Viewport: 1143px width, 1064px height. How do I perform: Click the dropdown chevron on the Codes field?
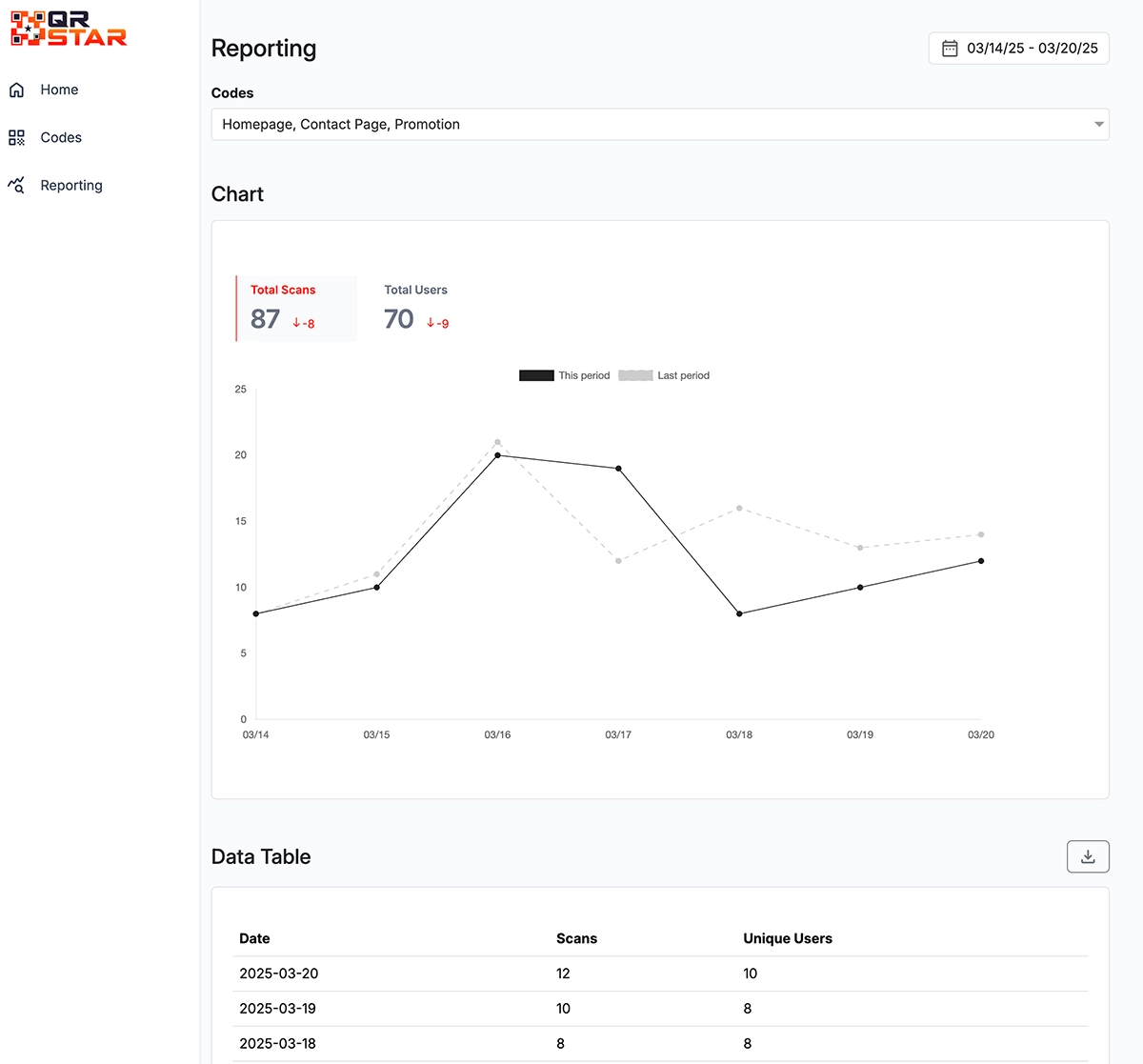click(1097, 124)
